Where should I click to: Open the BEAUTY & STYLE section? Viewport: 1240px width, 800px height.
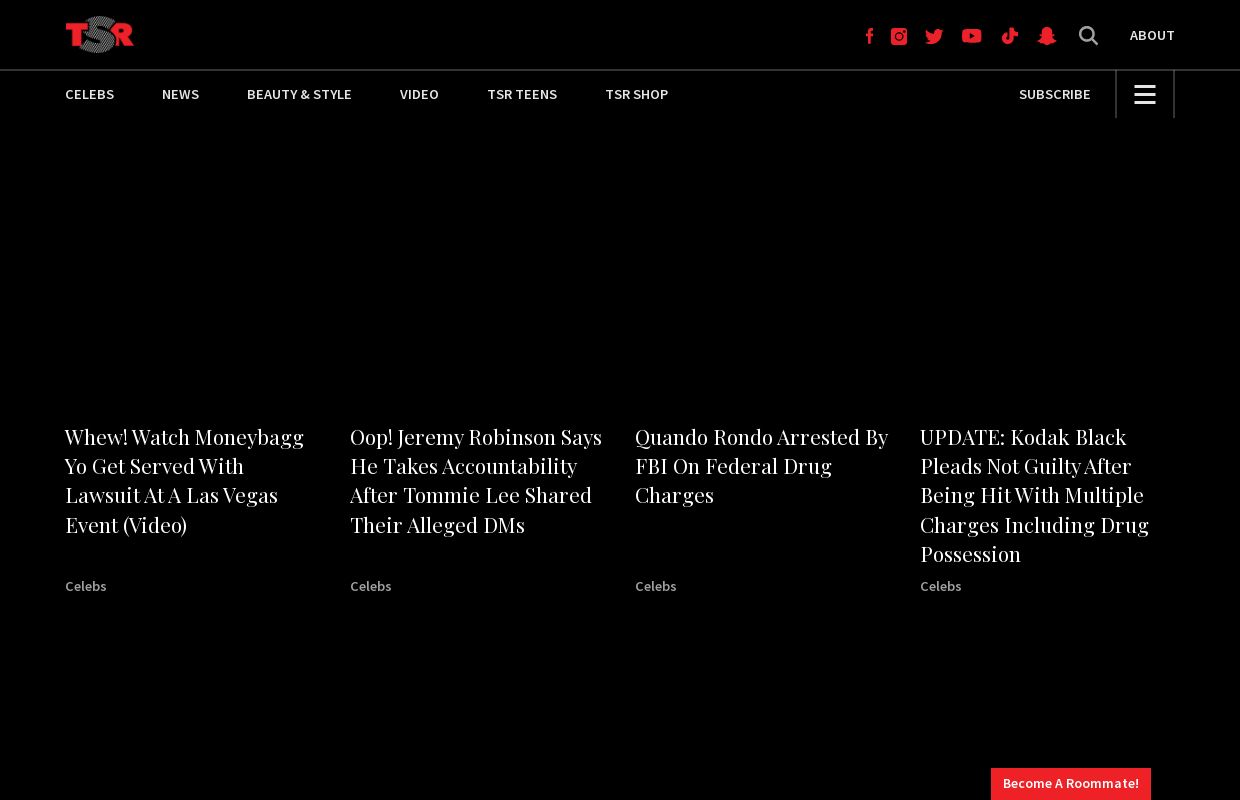[x=299, y=94]
